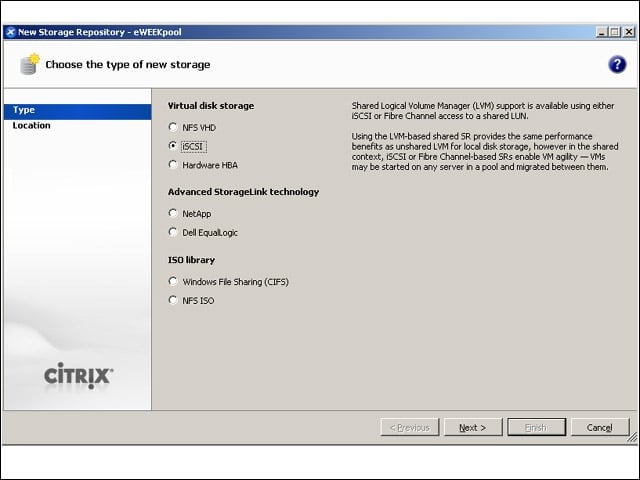Image resolution: width=640 pixels, height=480 pixels.
Task: Click the 'Shared Logical Volume Manager' description paragraph
Action: point(483,111)
